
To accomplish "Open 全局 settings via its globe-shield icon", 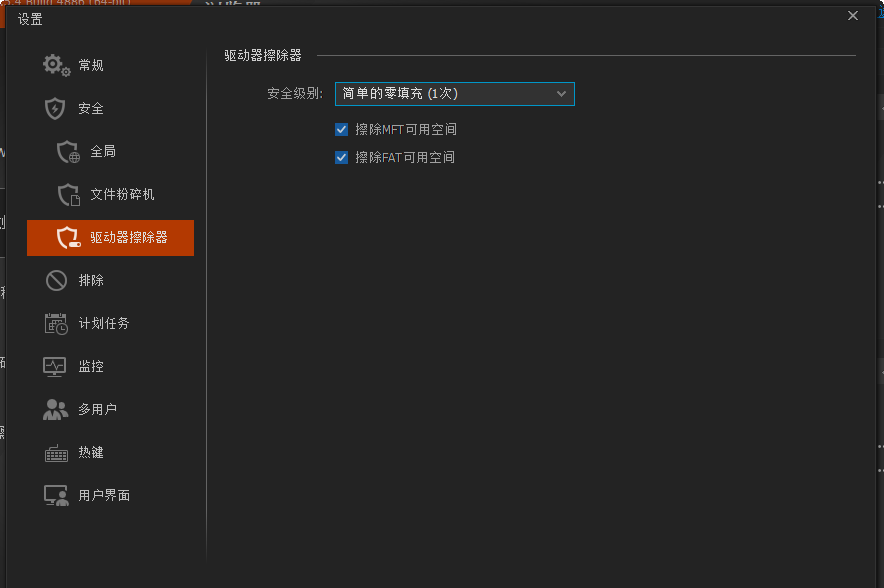I will pyautogui.click(x=68, y=151).
